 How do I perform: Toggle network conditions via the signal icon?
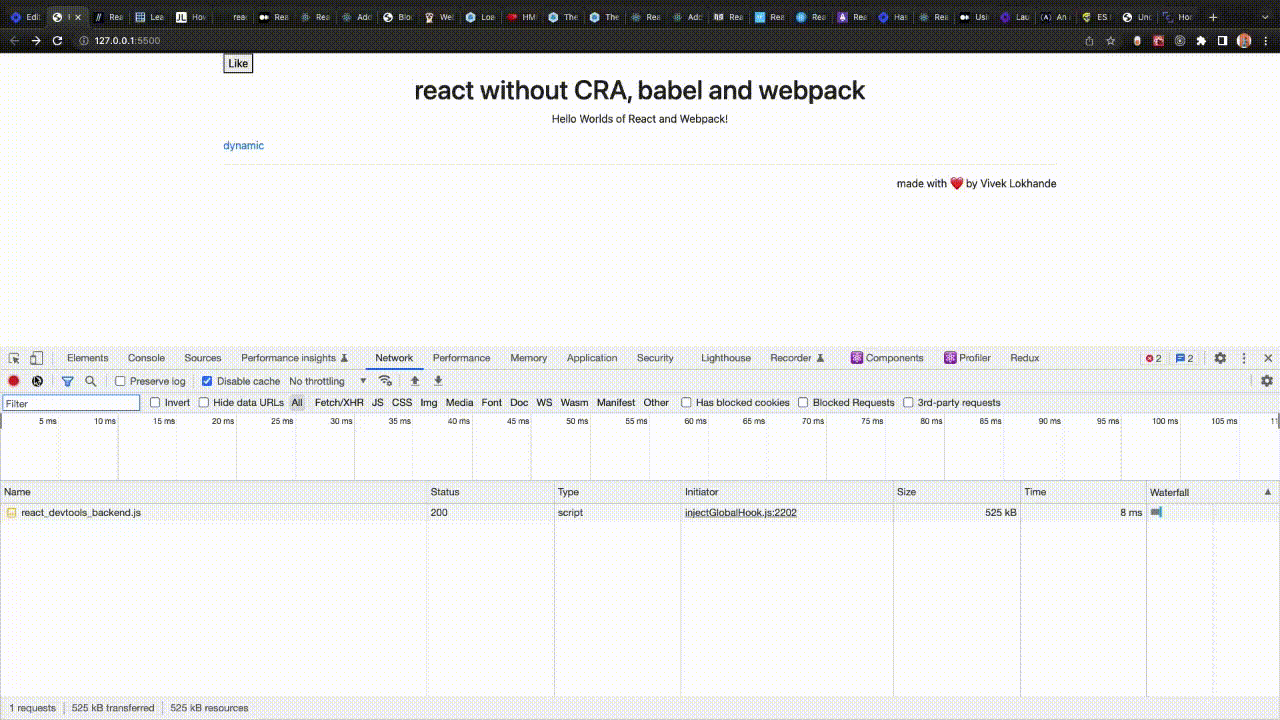tap(386, 381)
